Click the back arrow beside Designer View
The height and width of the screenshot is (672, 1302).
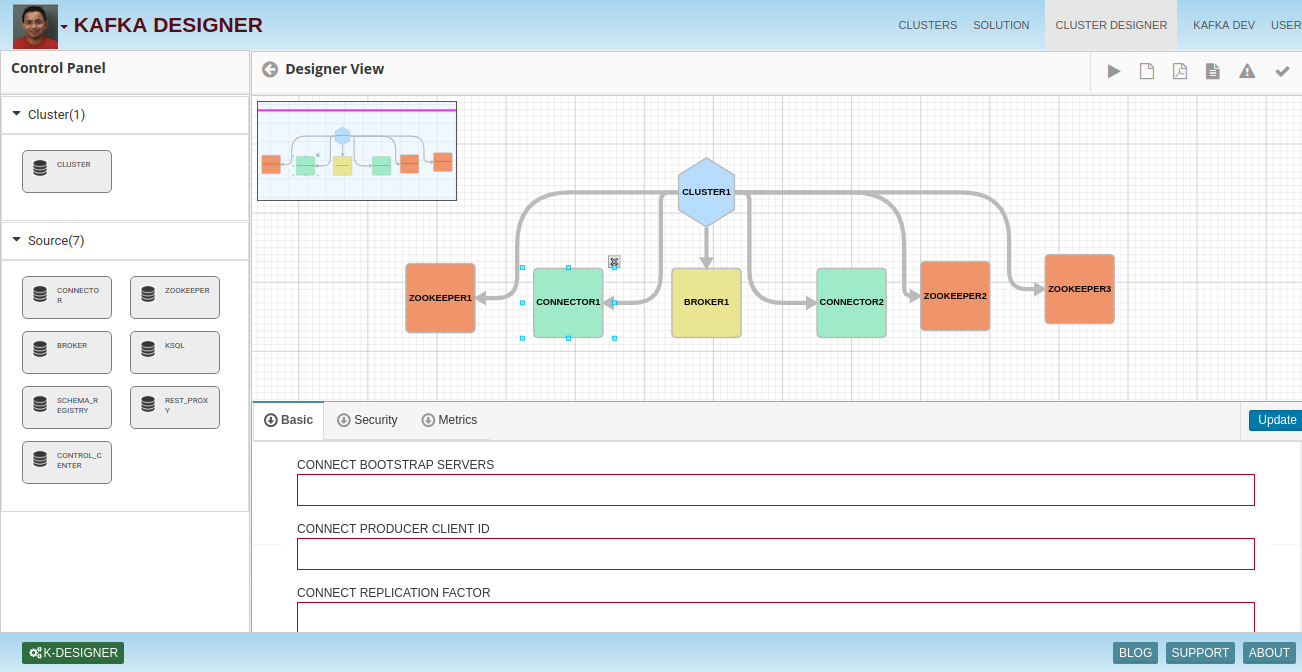pos(270,69)
